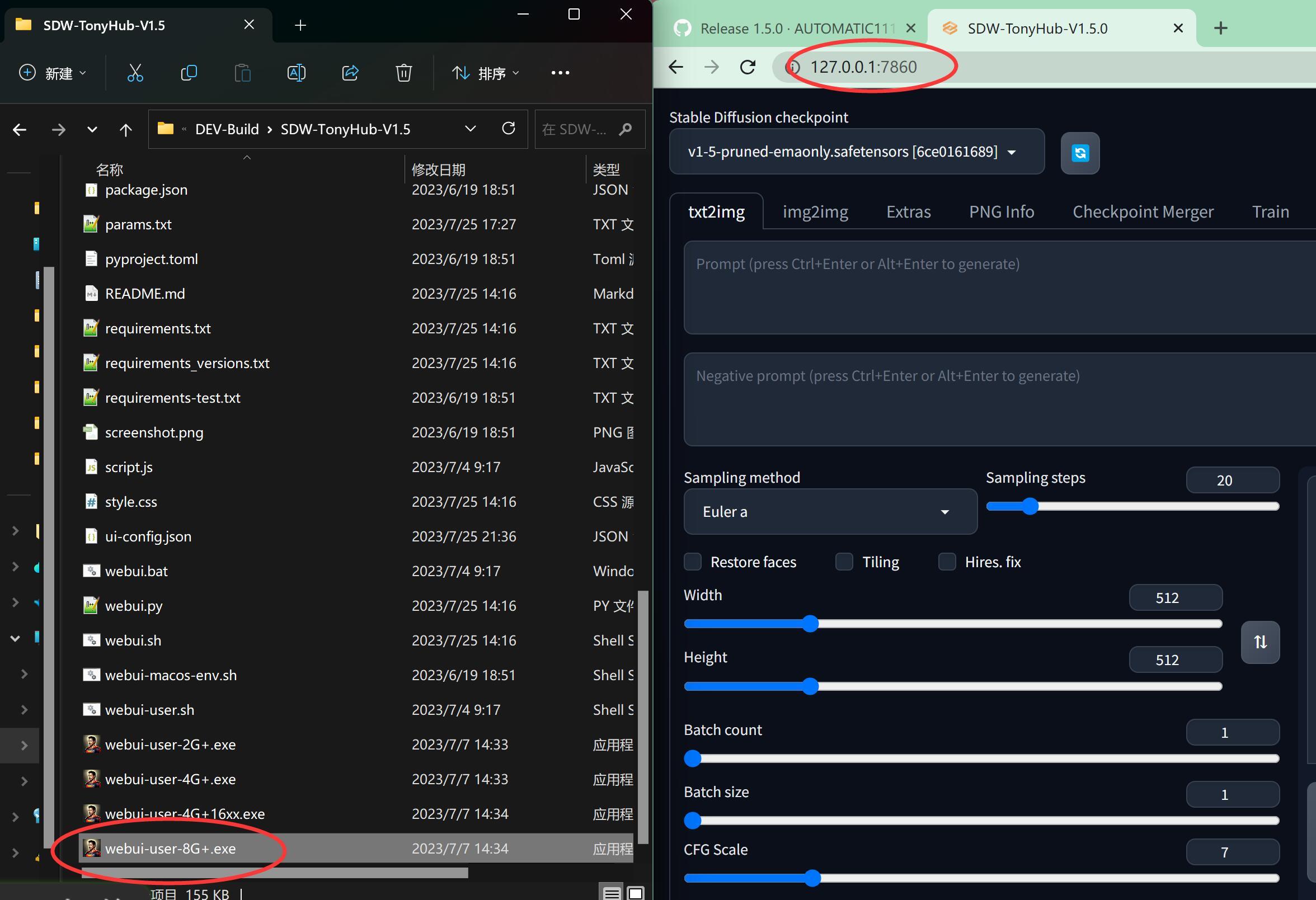This screenshot has width=1316, height=900.
Task: Select the webui.bat file
Action: [356, 571]
